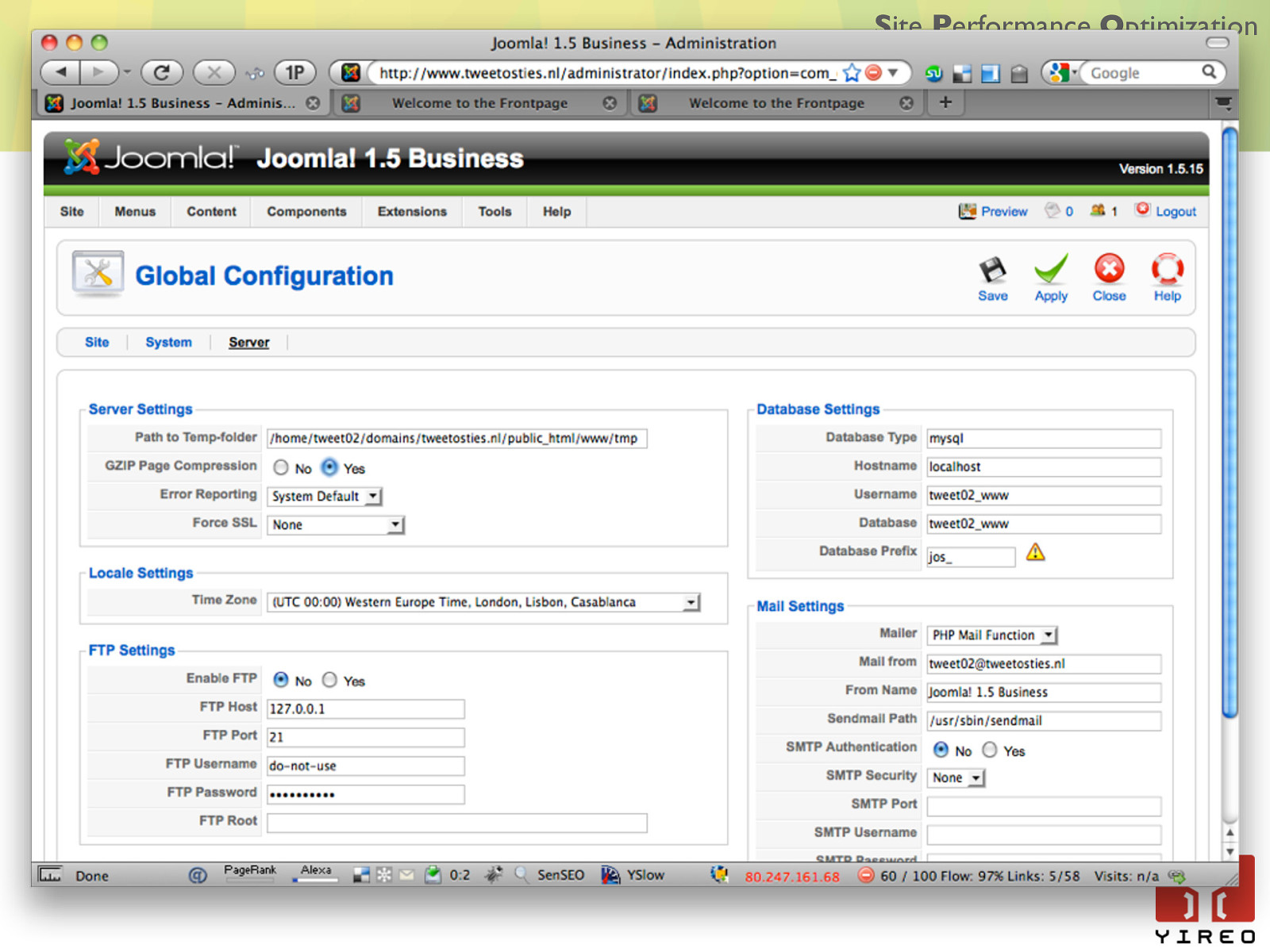Click the YSlow status bar icon
Image resolution: width=1270 pixels, height=952 pixels.
[x=610, y=875]
